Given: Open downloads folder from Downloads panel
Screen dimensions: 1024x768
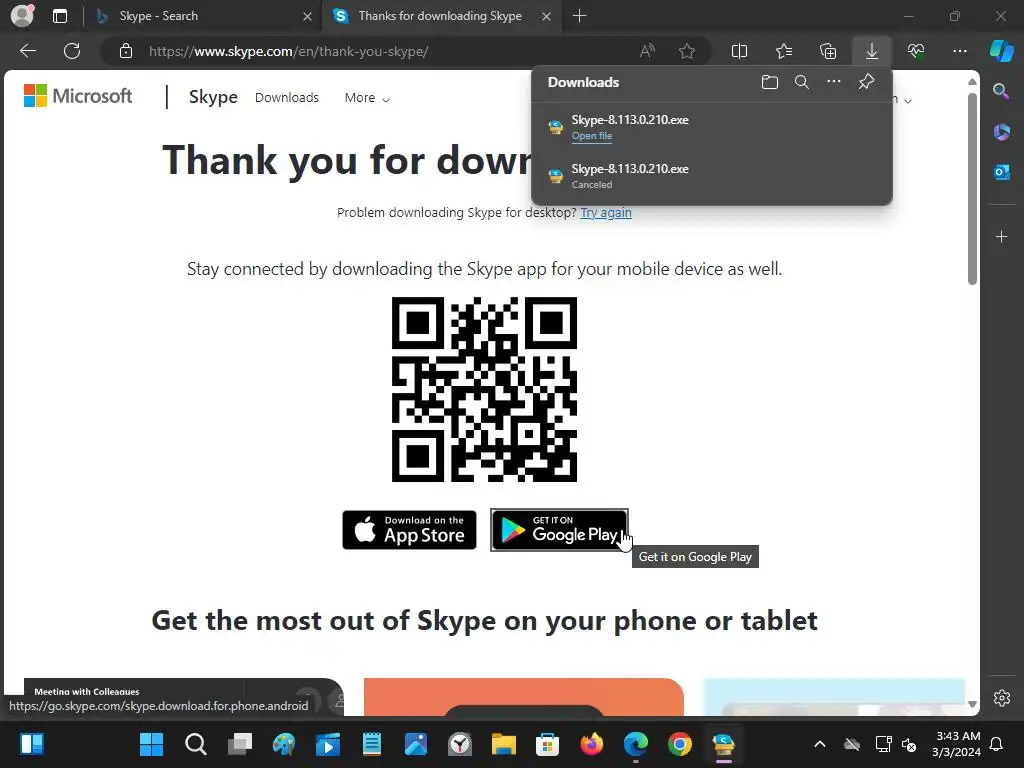Looking at the screenshot, I should [x=770, y=82].
